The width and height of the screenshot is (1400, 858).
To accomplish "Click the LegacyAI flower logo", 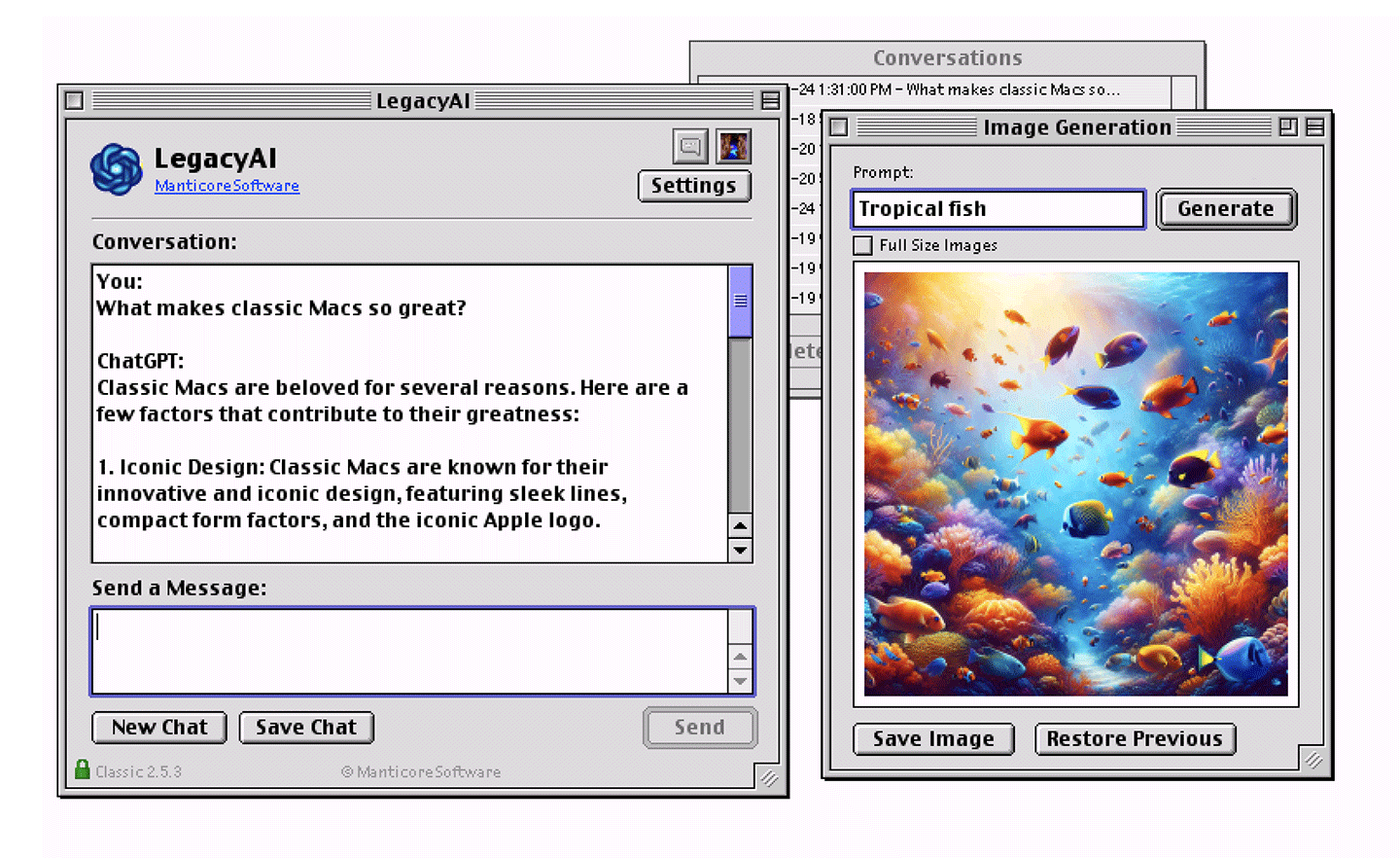I will 117,169.
